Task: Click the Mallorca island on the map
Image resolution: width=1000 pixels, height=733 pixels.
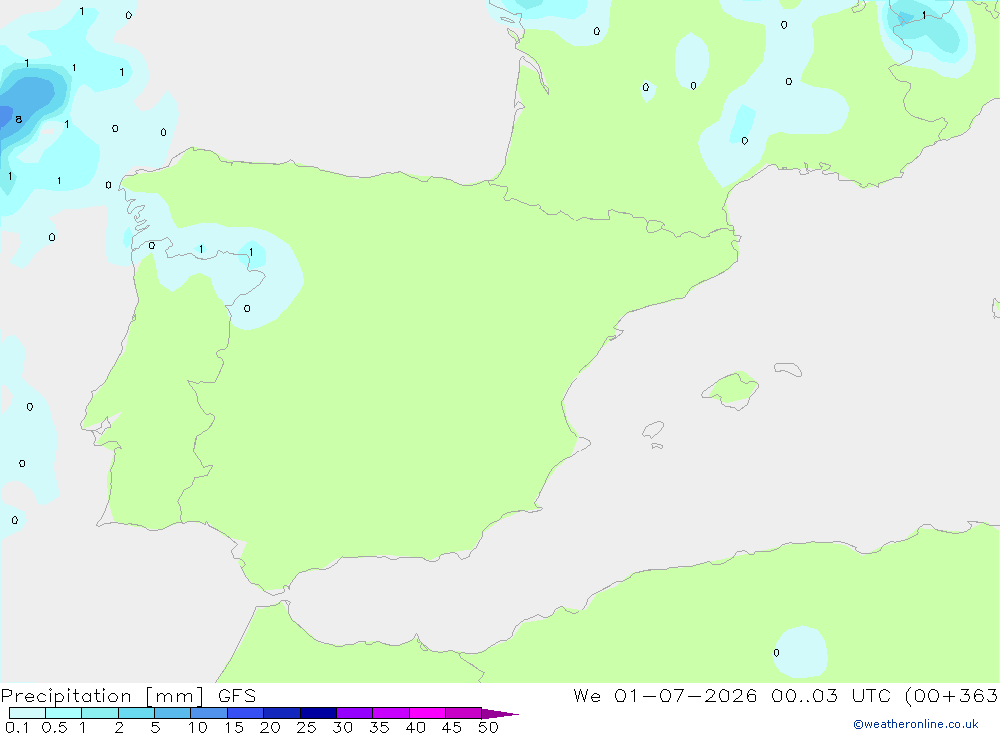Action: 731,389
